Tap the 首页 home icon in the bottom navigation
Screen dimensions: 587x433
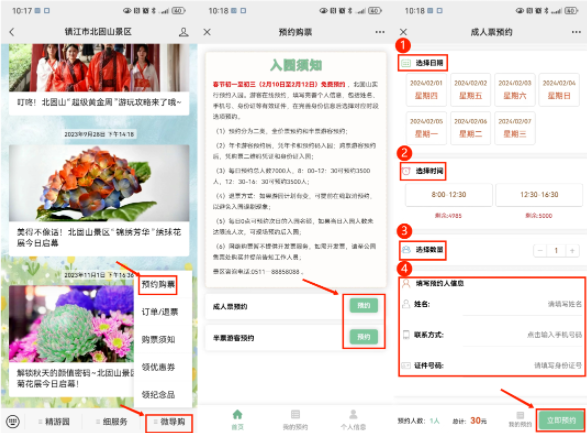(237, 419)
